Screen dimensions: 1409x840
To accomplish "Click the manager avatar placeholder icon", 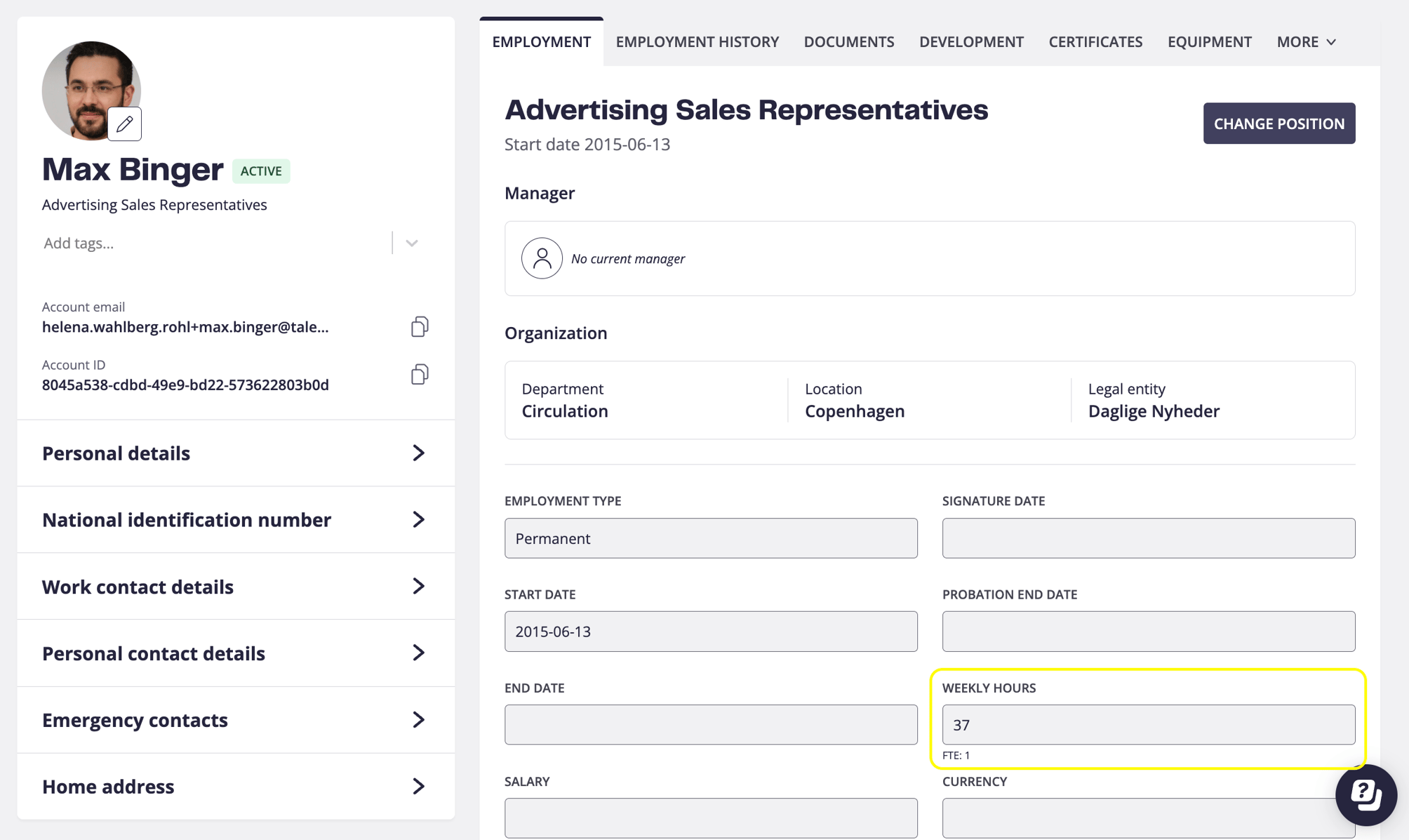I will click(x=542, y=258).
